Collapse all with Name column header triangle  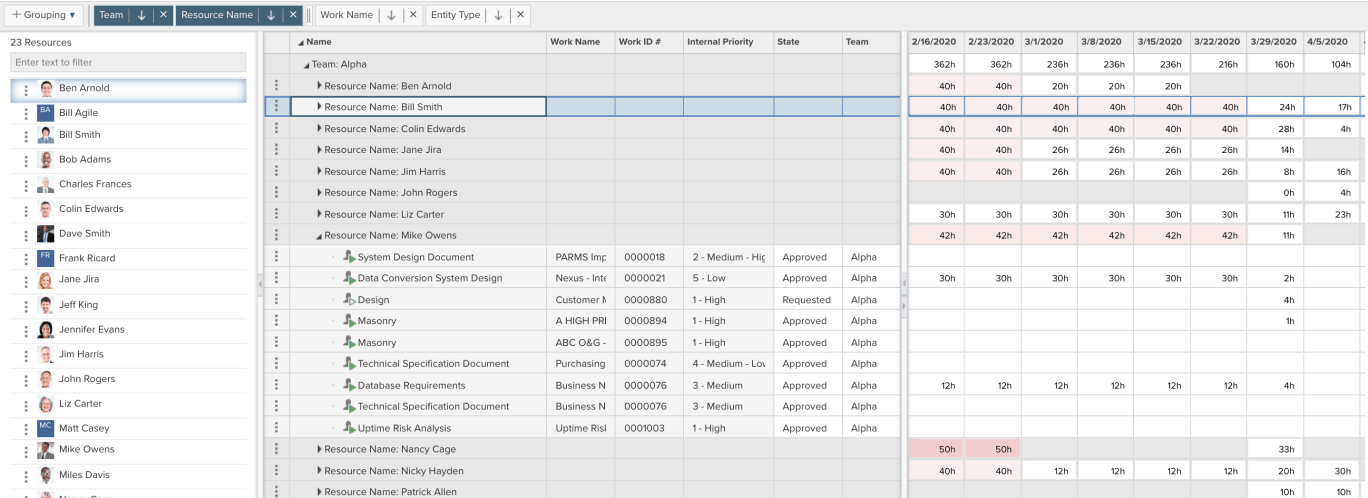300,42
